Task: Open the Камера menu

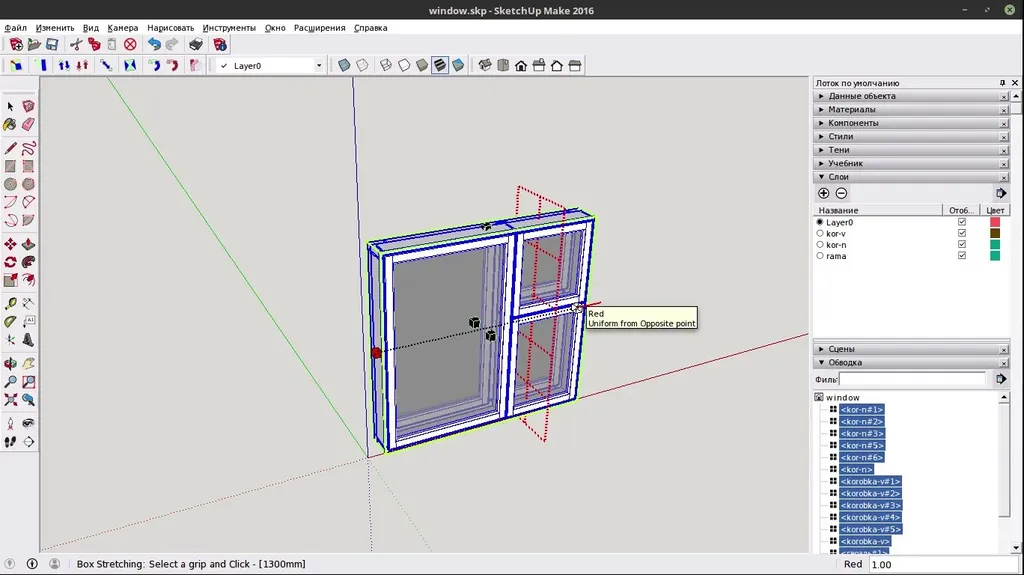Action: point(123,28)
